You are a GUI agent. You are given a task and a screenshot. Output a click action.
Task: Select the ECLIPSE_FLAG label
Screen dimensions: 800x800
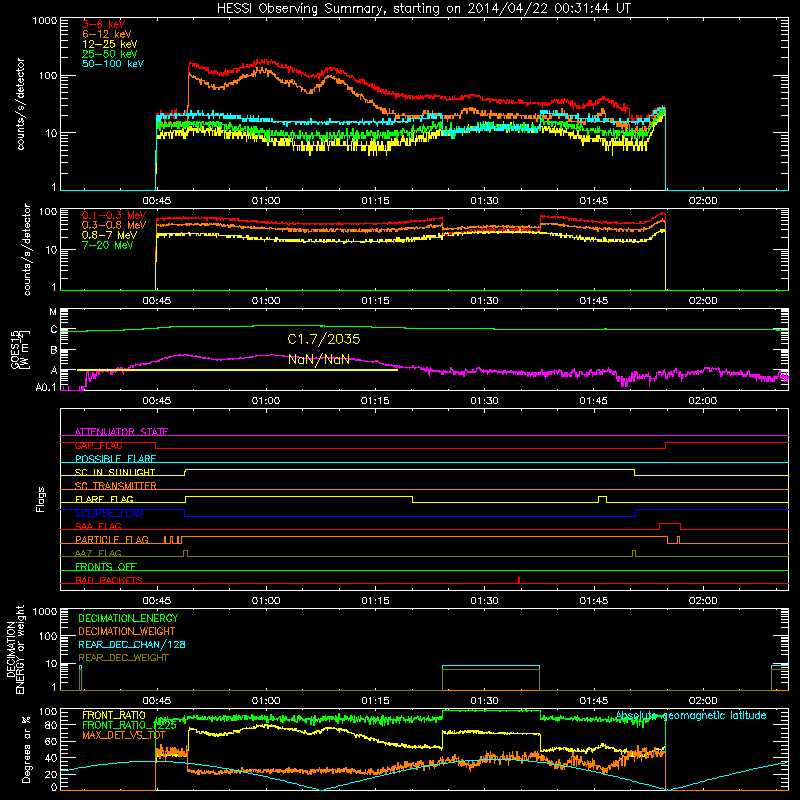[x=109, y=513]
